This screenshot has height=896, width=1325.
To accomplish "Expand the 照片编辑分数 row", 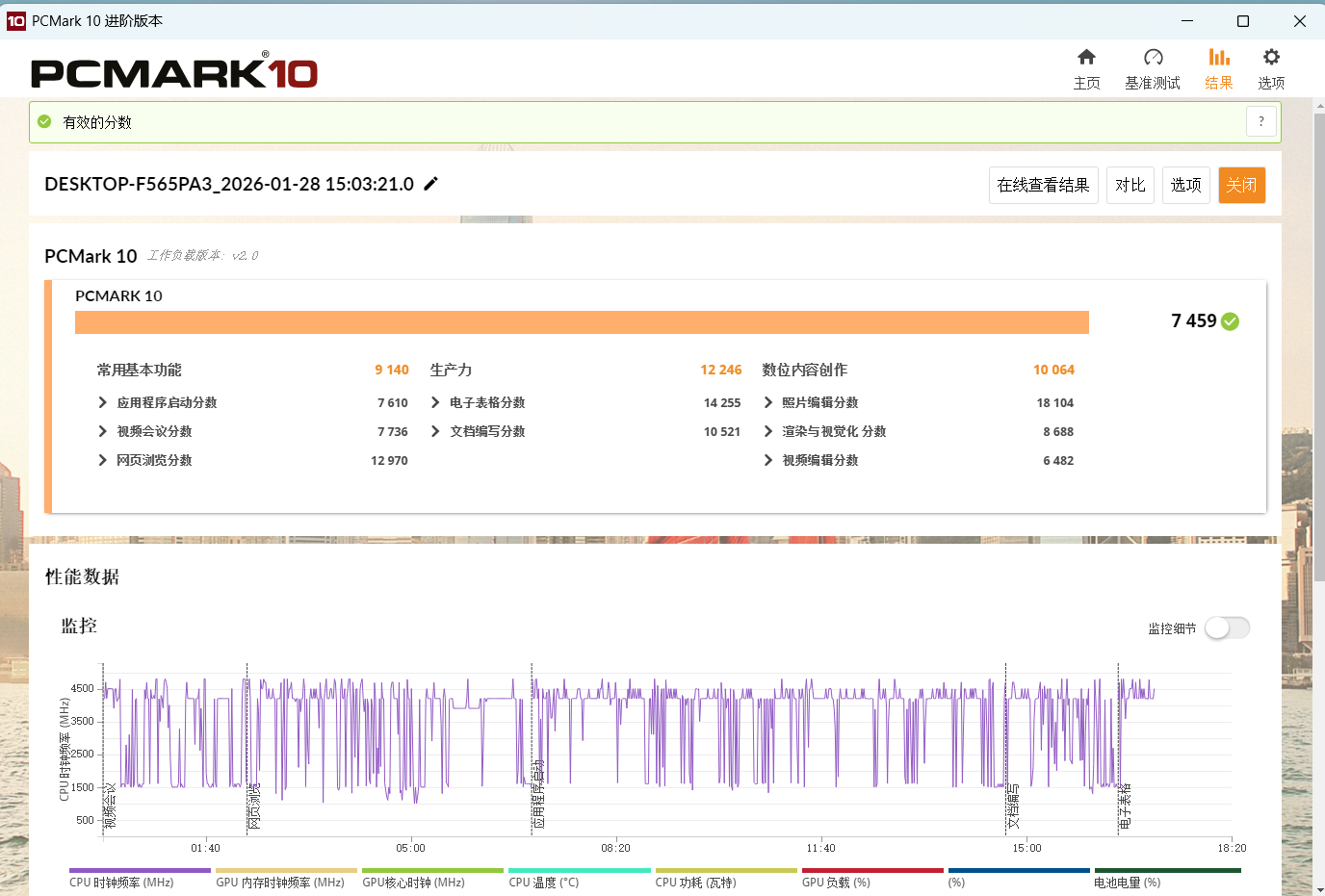I will (768, 402).
